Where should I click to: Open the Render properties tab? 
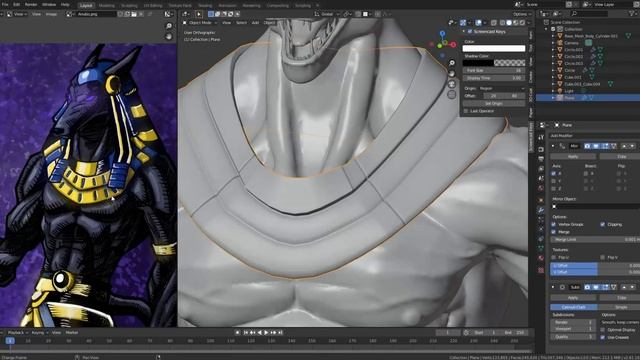(541, 149)
